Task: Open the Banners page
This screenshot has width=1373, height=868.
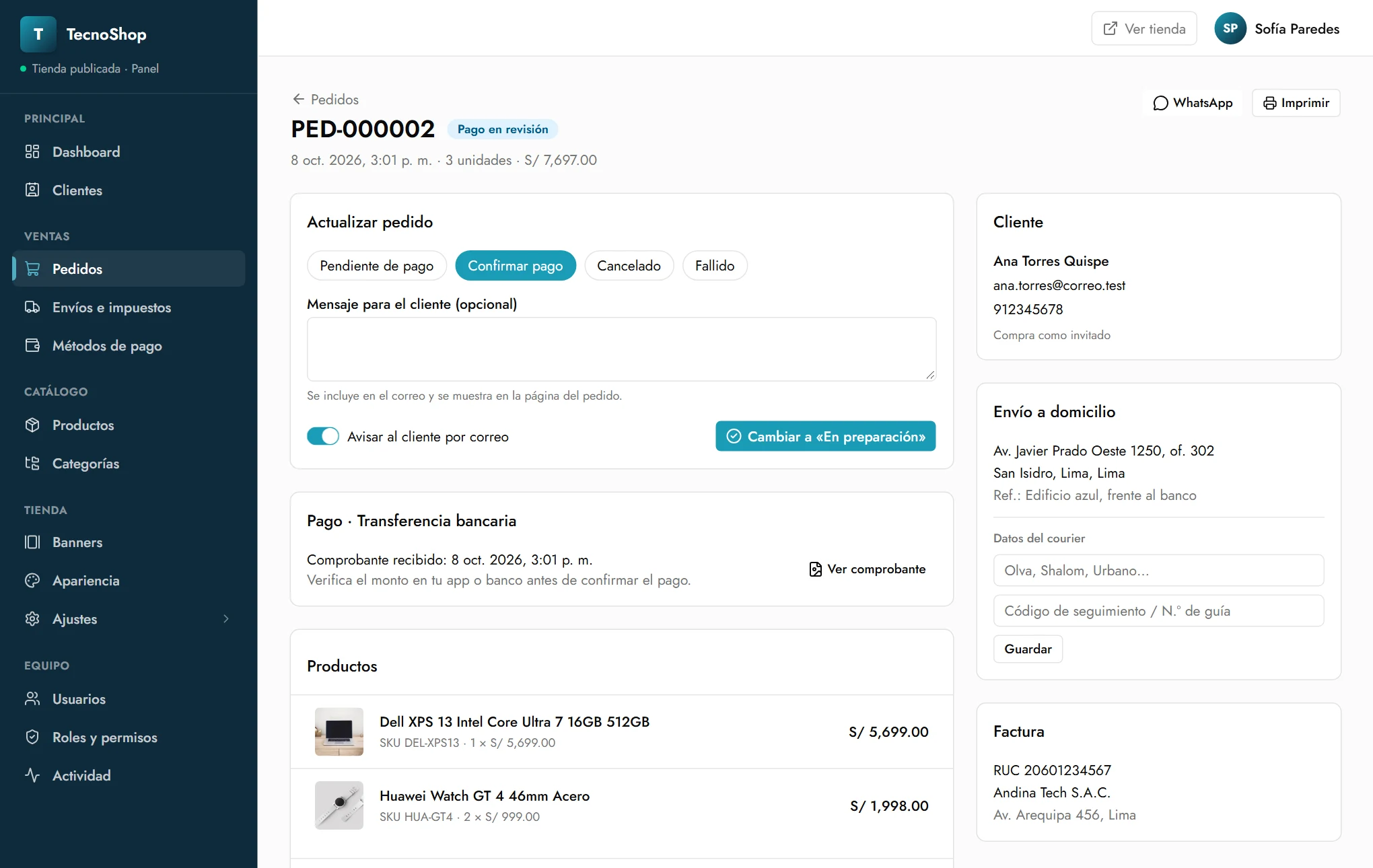Action: 129,542
